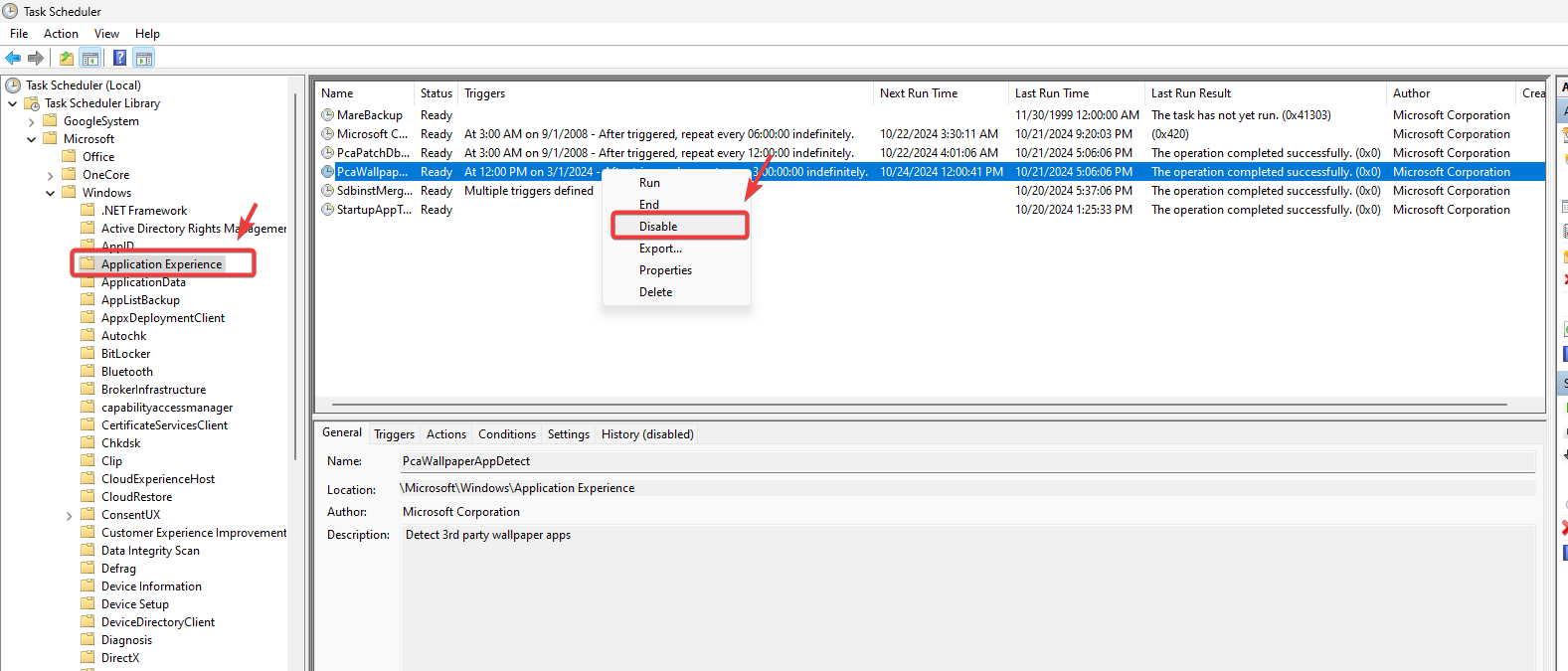1568x671 pixels.
Task: Click the Forward arrow toolbar icon
Action: 36,58
